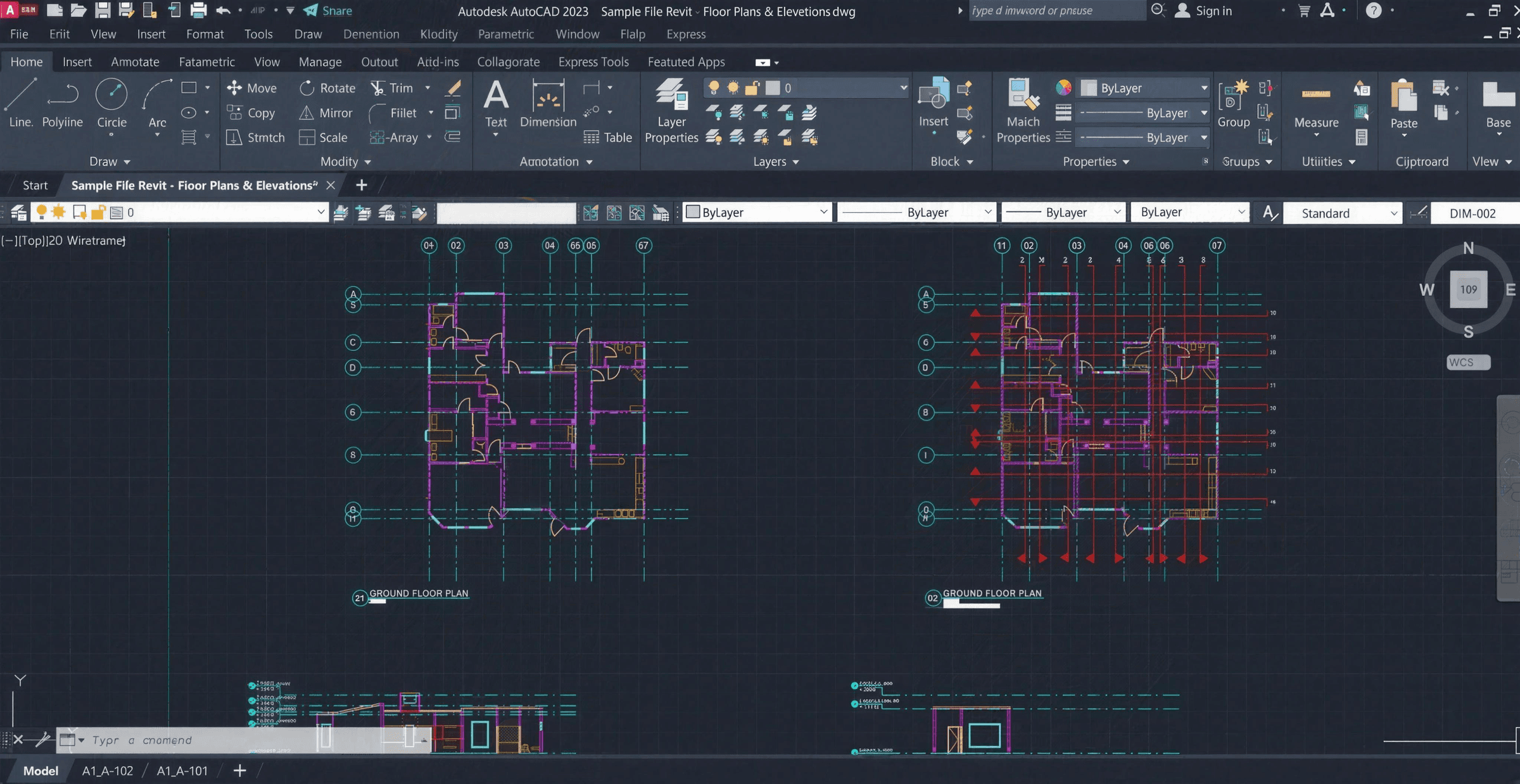1520x784 pixels.
Task: Click the Array tool
Action: [393, 137]
